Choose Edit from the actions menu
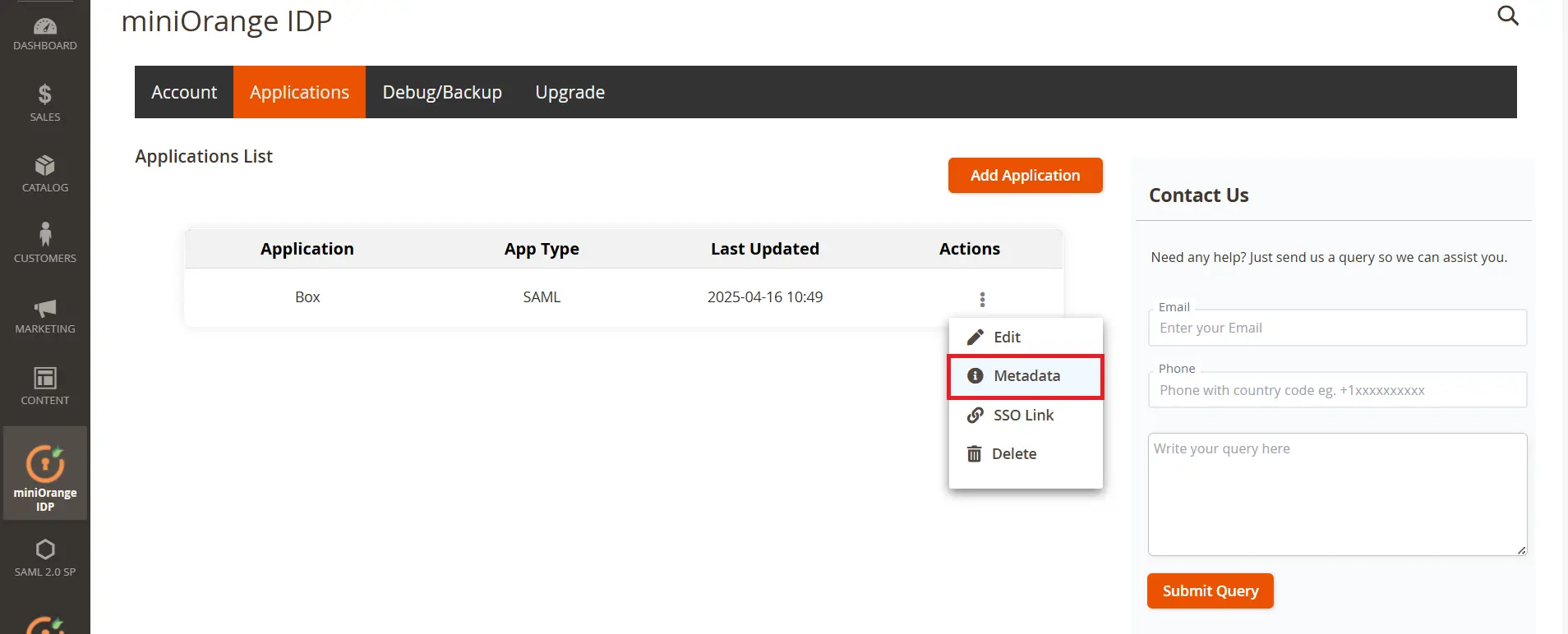 [x=1026, y=337]
